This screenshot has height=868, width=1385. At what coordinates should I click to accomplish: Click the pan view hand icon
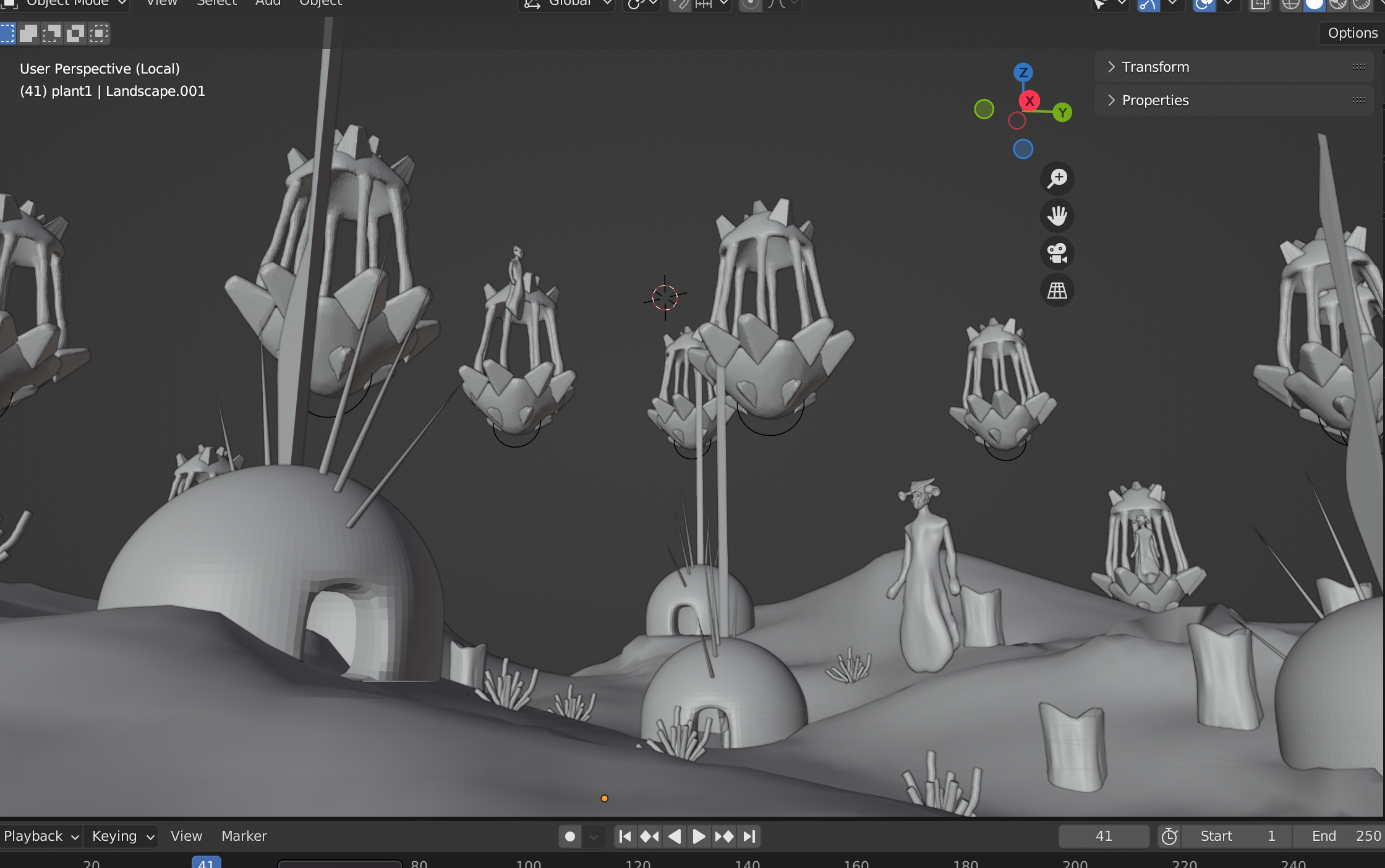[x=1057, y=216]
